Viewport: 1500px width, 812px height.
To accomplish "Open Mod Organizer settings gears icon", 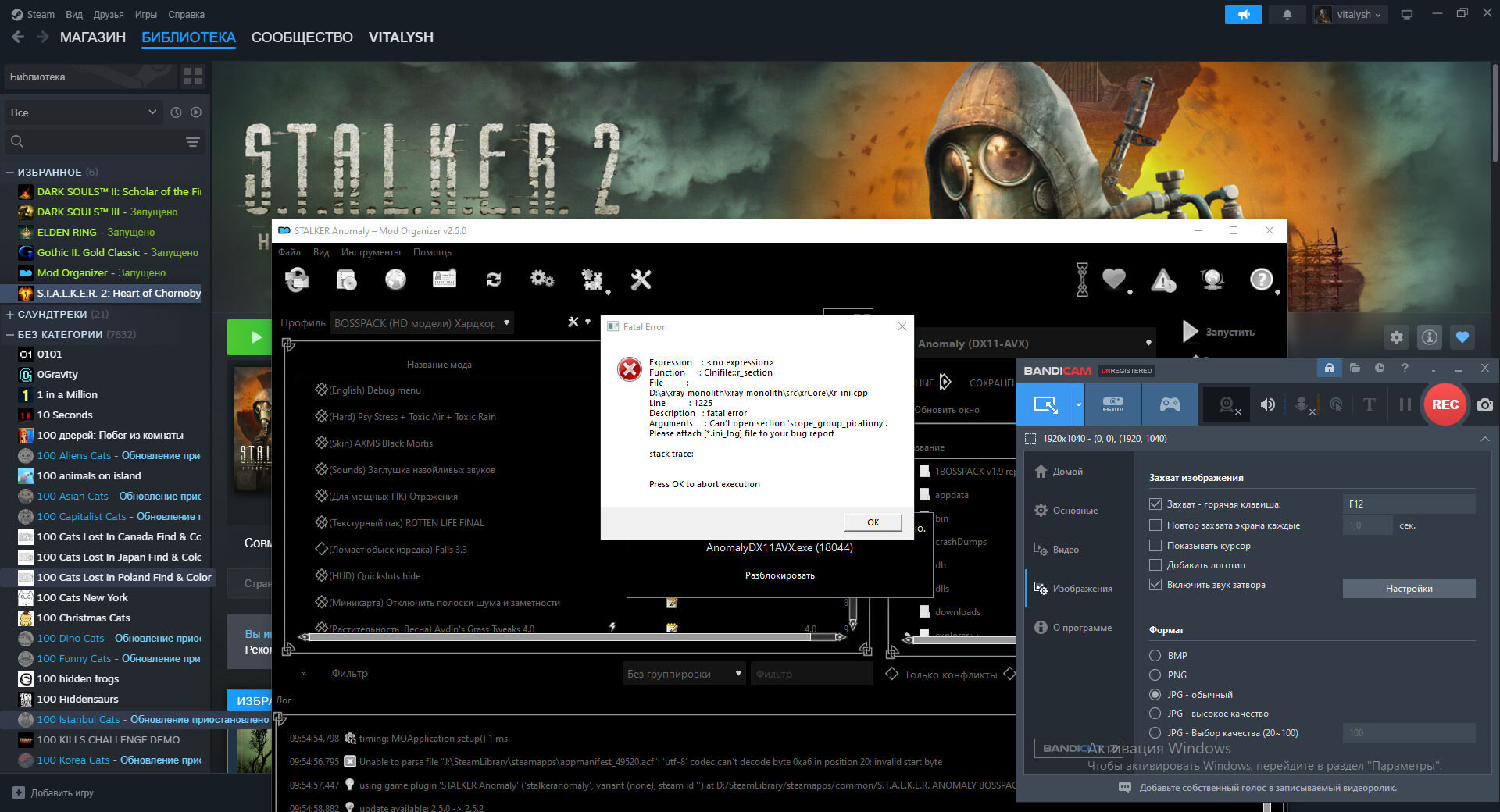I will 542,279.
